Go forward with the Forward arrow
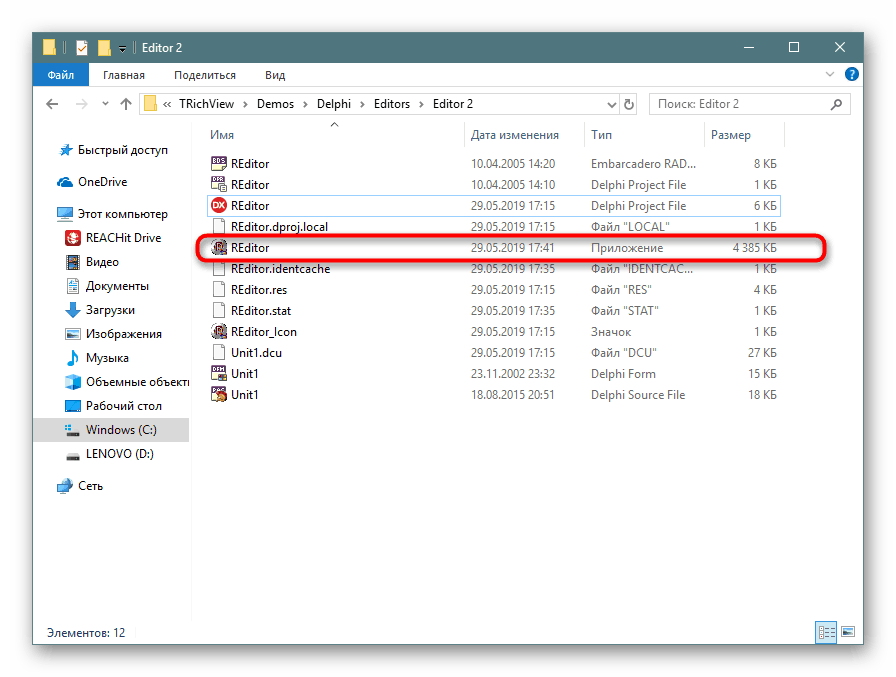This screenshot has height=677, width=896. click(82, 104)
